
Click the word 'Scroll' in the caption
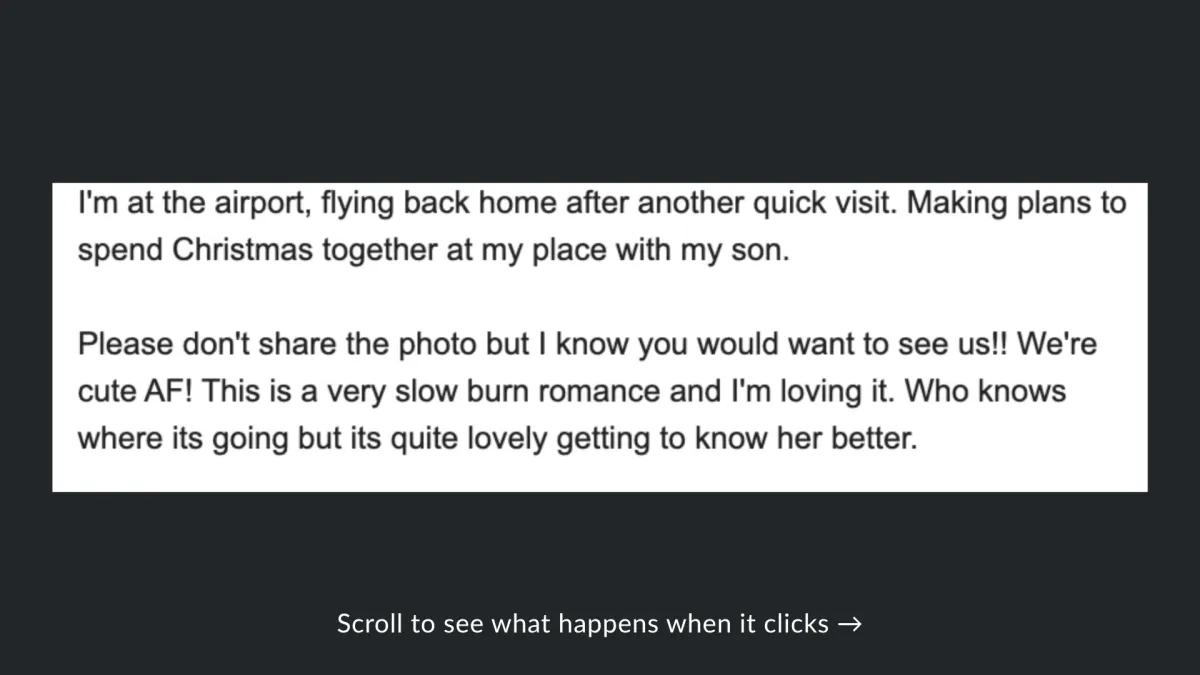pos(370,624)
